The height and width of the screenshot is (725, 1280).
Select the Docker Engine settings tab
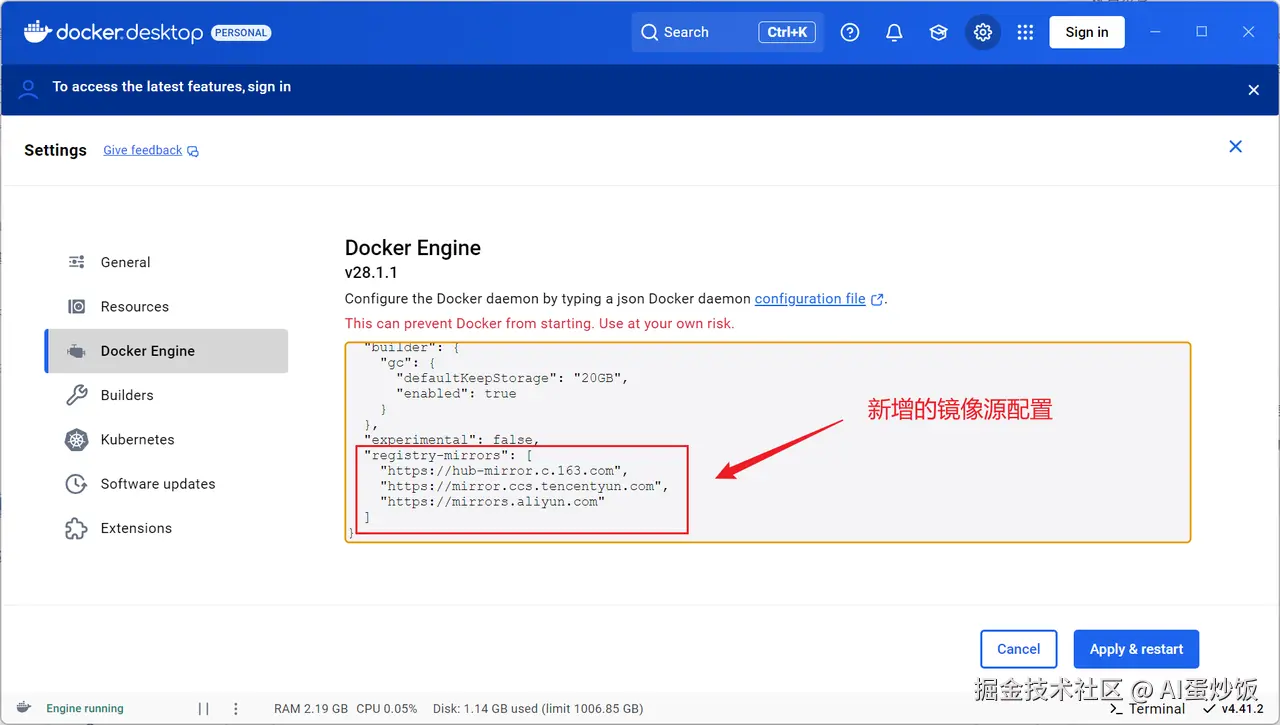tap(166, 351)
